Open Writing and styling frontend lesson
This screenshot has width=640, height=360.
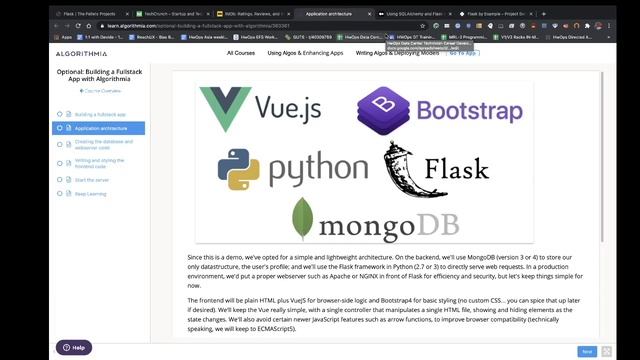click(99, 163)
